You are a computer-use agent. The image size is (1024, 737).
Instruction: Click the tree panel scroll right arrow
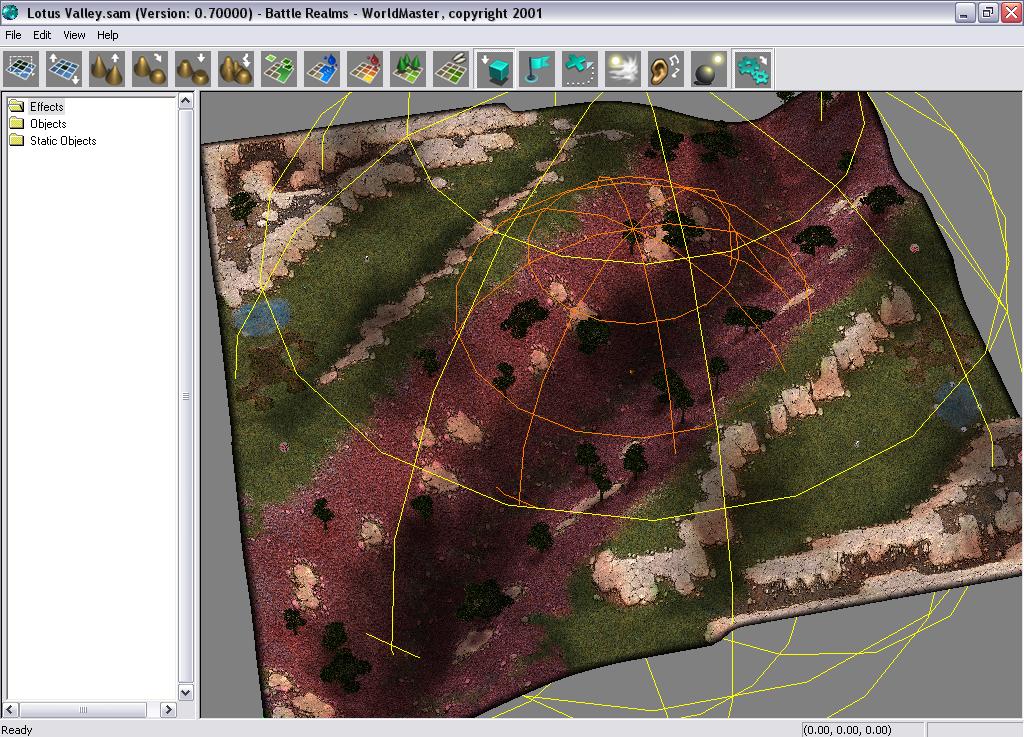click(x=168, y=709)
